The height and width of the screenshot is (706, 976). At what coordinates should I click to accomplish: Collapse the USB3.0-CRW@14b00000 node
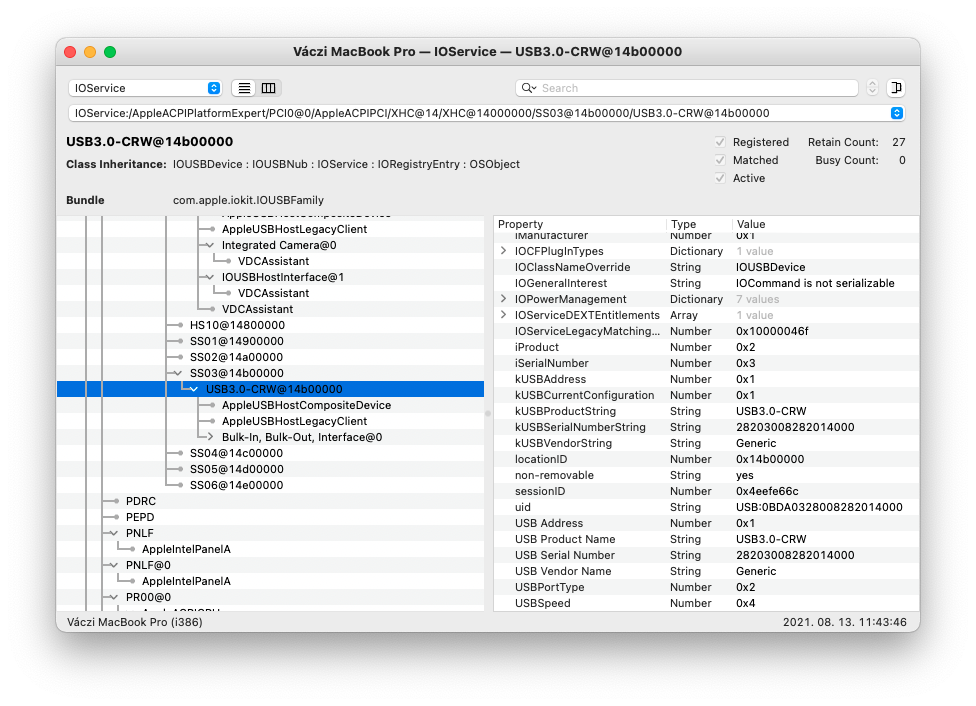tap(194, 389)
